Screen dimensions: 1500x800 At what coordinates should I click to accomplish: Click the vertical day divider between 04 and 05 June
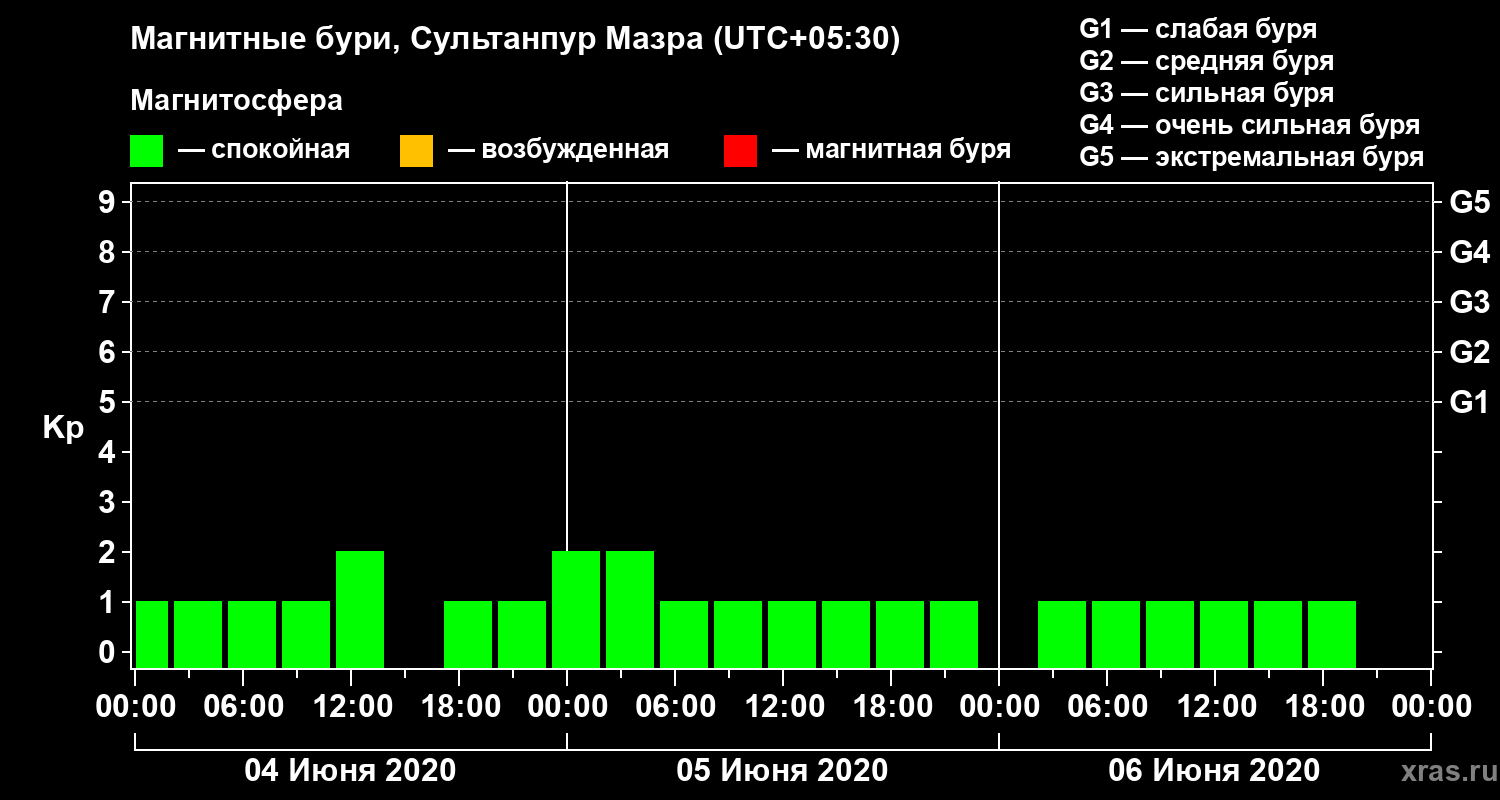pos(567,425)
